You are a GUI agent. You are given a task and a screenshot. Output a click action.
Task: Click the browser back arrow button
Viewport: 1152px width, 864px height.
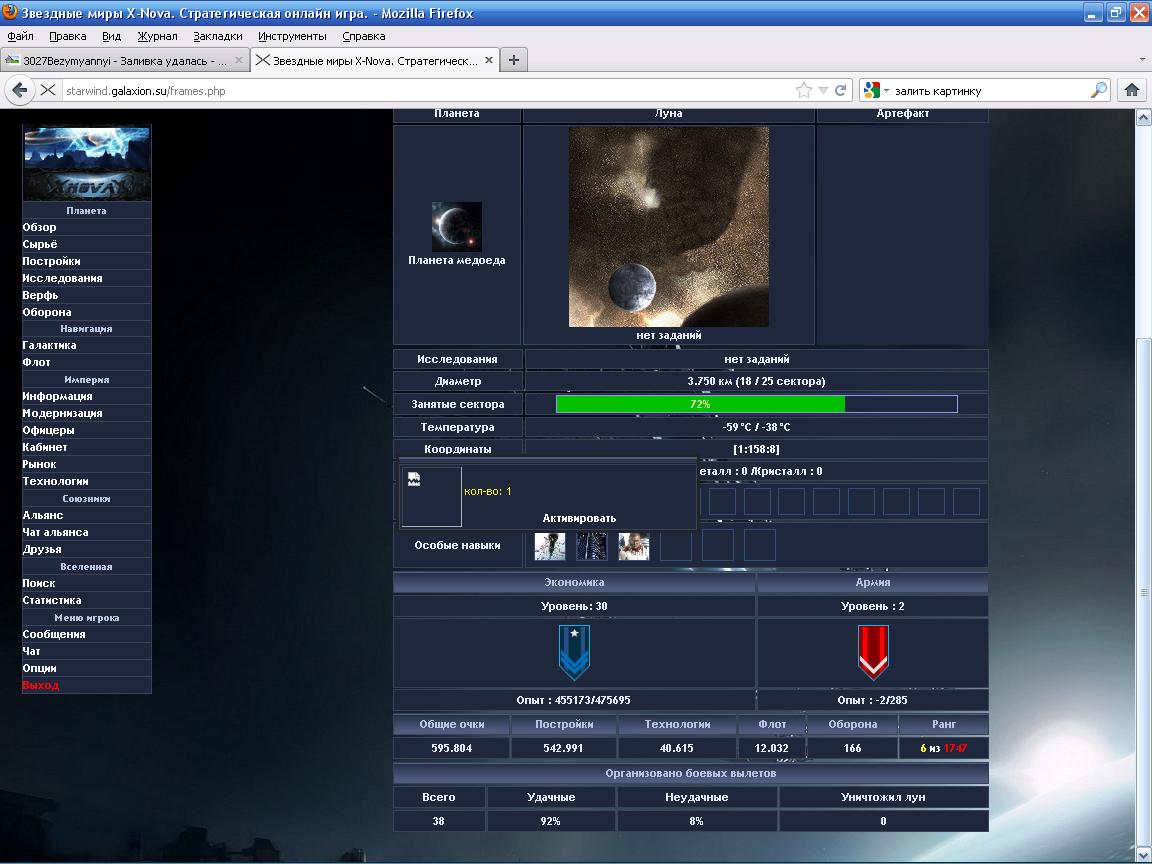click(19, 90)
